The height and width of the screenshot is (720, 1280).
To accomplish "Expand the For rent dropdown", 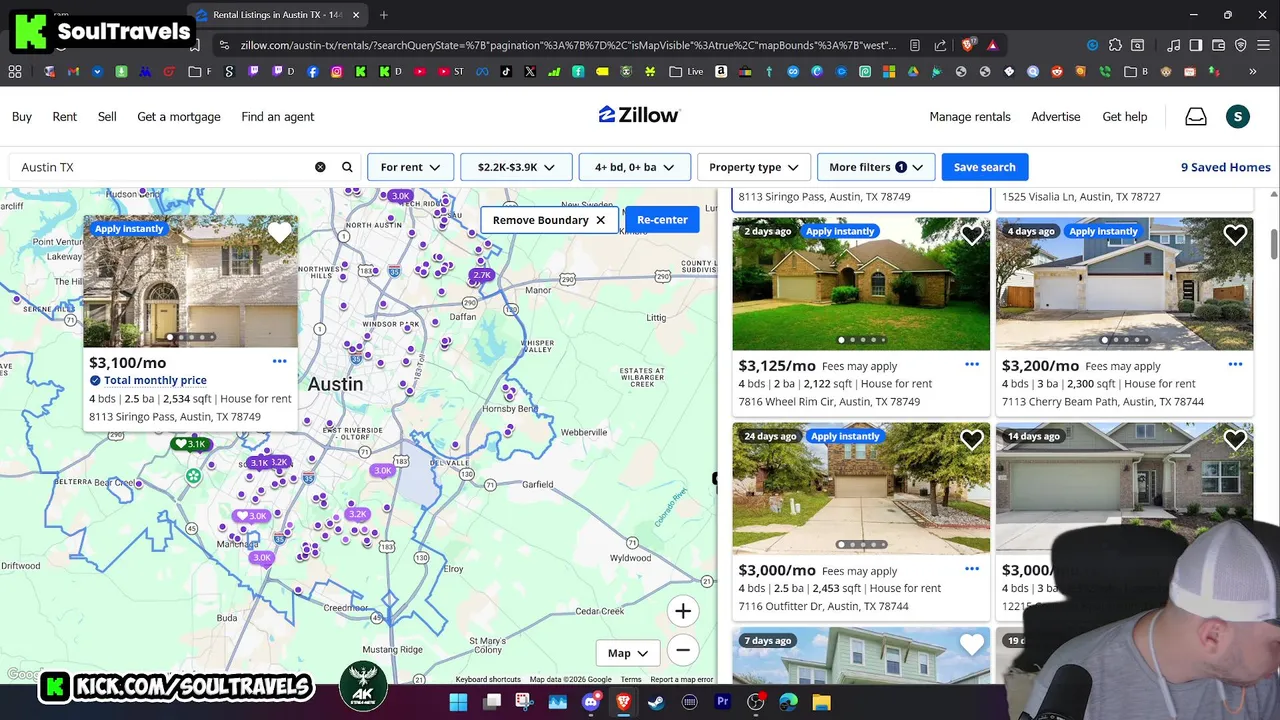I will (410, 167).
